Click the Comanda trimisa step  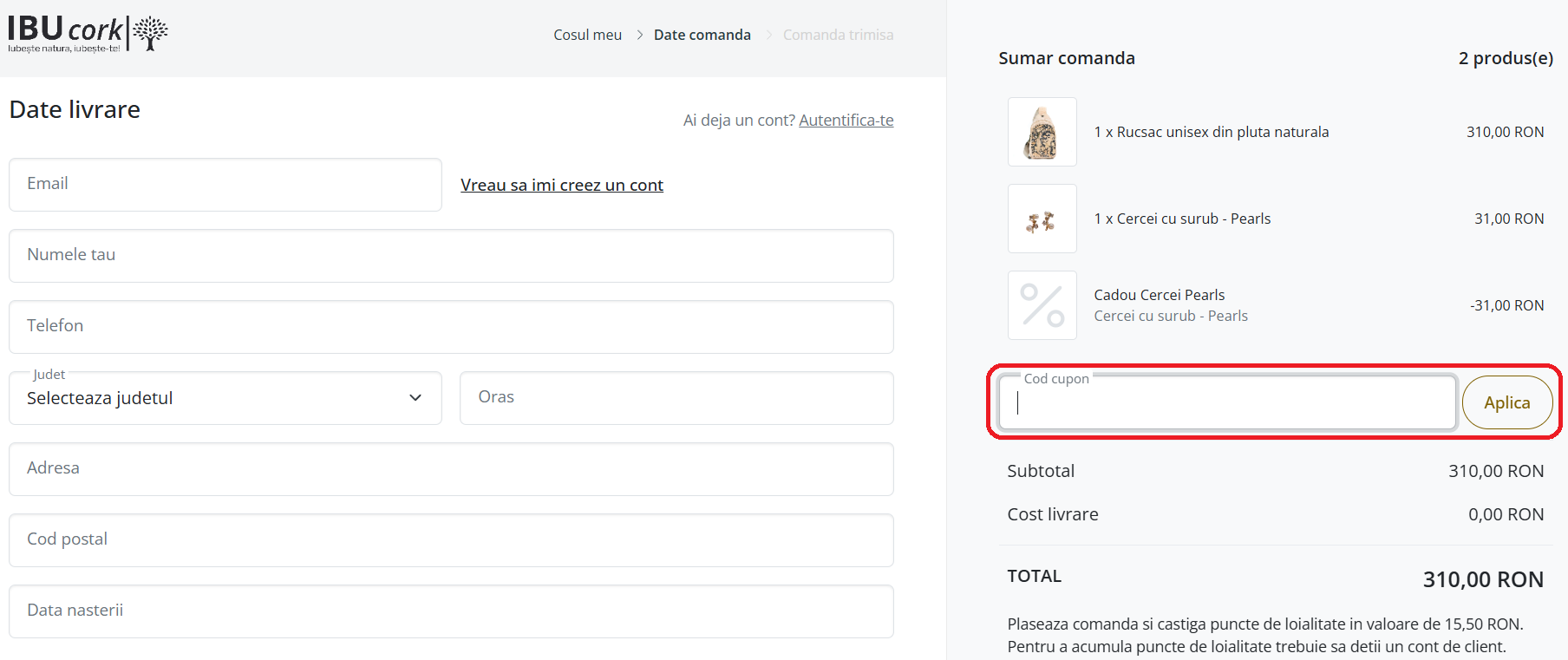[838, 35]
